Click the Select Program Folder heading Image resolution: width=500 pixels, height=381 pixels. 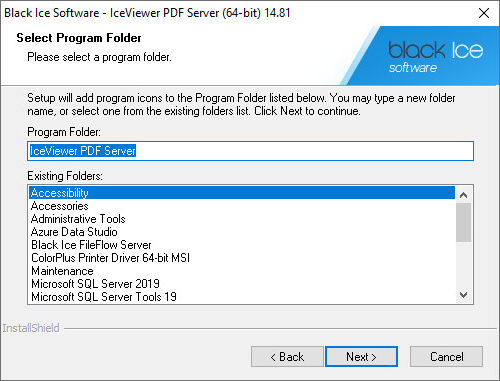(x=79, y=38)
